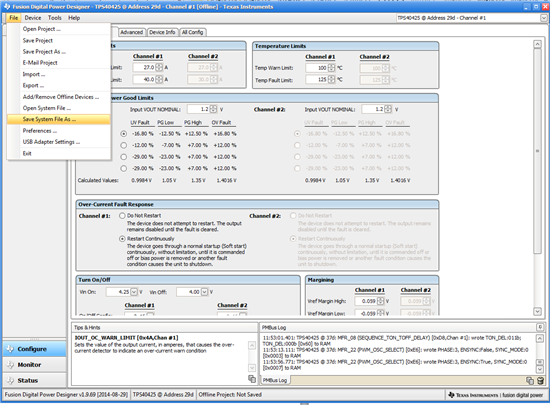This screenshot has height=405, width=550.
Task: Click scroll up arrow of main config panel
Action: coord(537,45)
